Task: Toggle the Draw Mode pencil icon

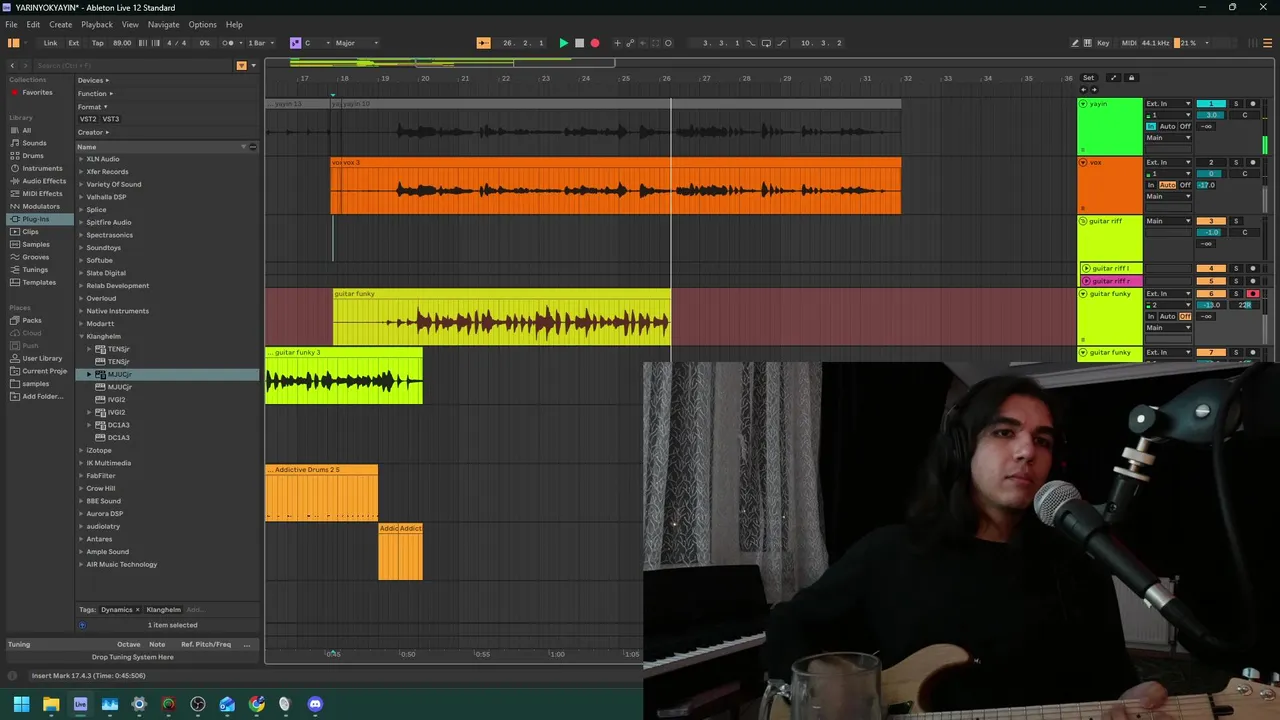Action: point(1075,43)
